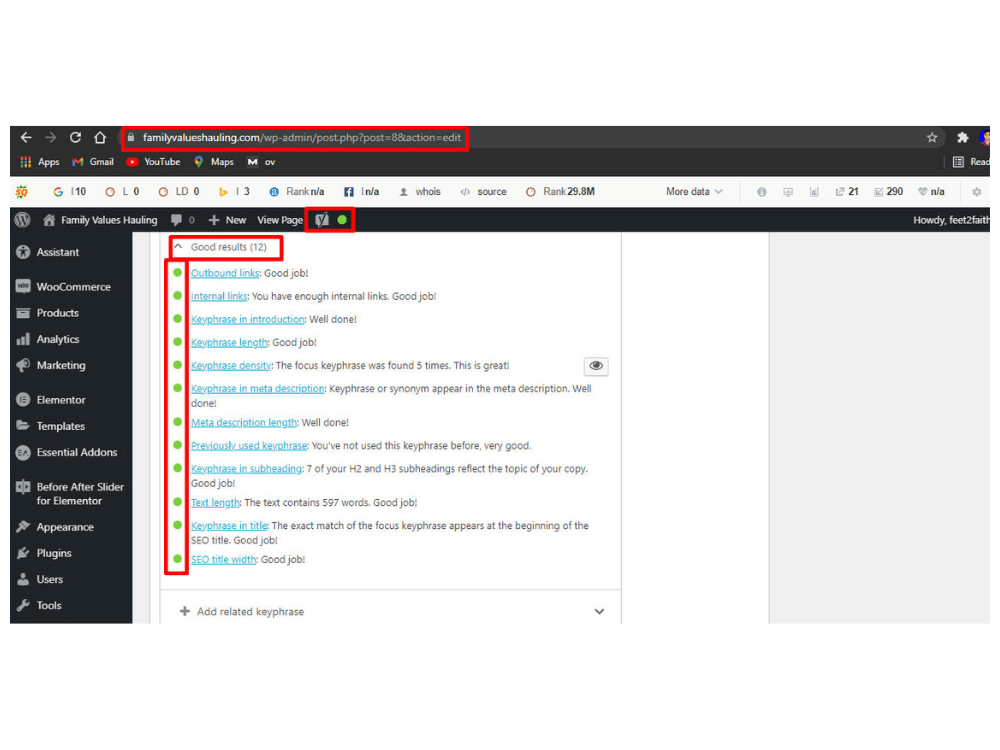Check the Facebook likes 'I n/a' parameter

click(362, 191)
